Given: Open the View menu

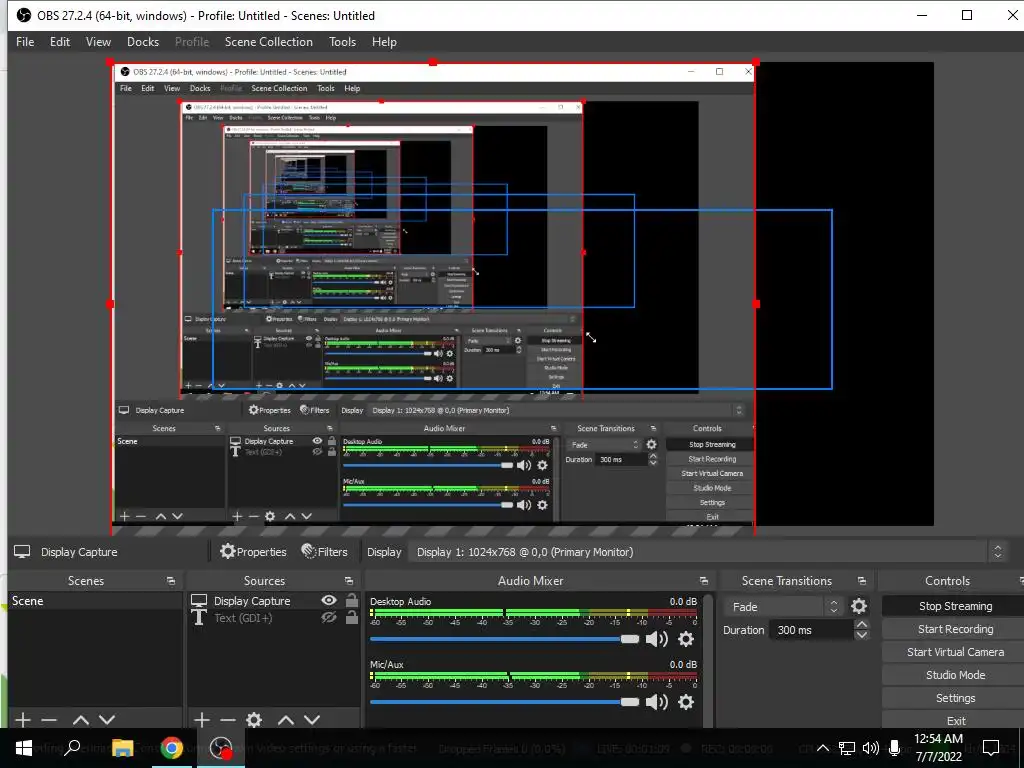Looking at the screenshot, I should (x=98, y=42).
